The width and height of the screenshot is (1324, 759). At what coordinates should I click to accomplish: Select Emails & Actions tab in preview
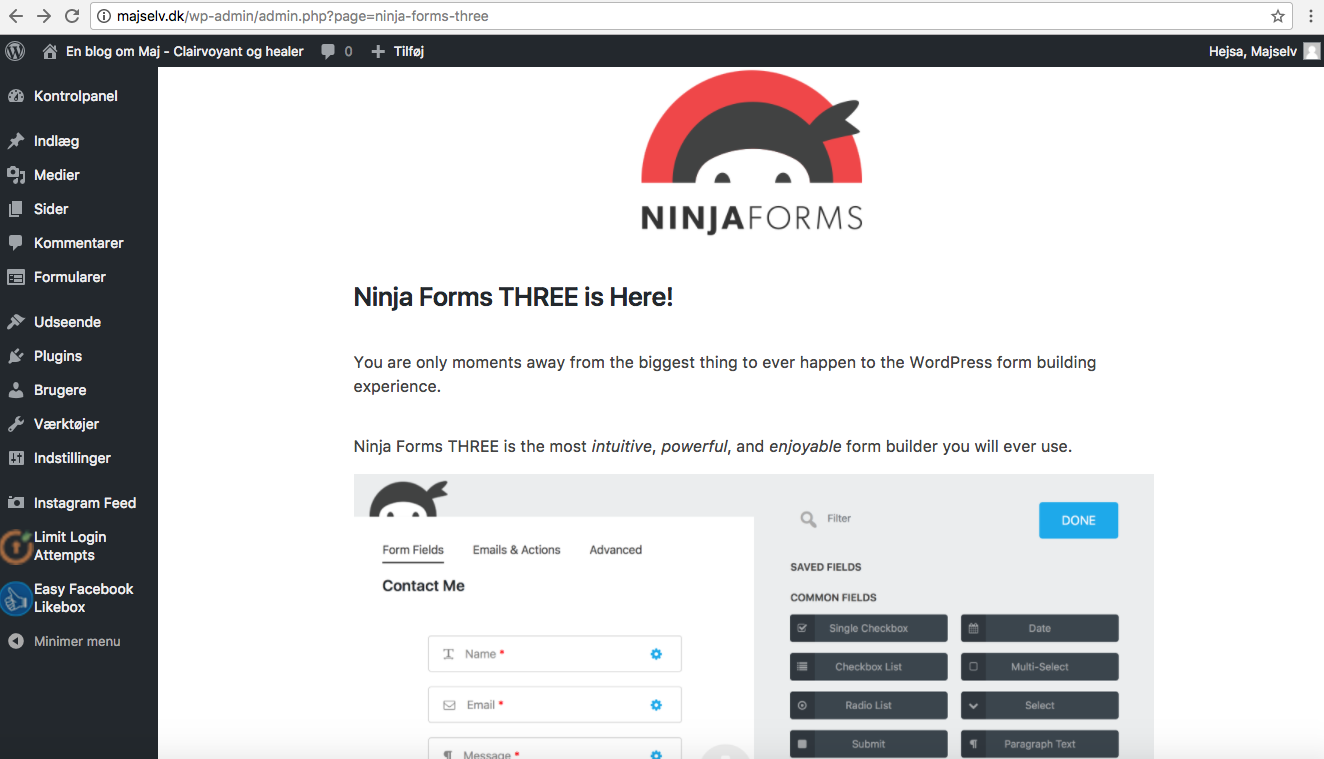tap(516, 550)
